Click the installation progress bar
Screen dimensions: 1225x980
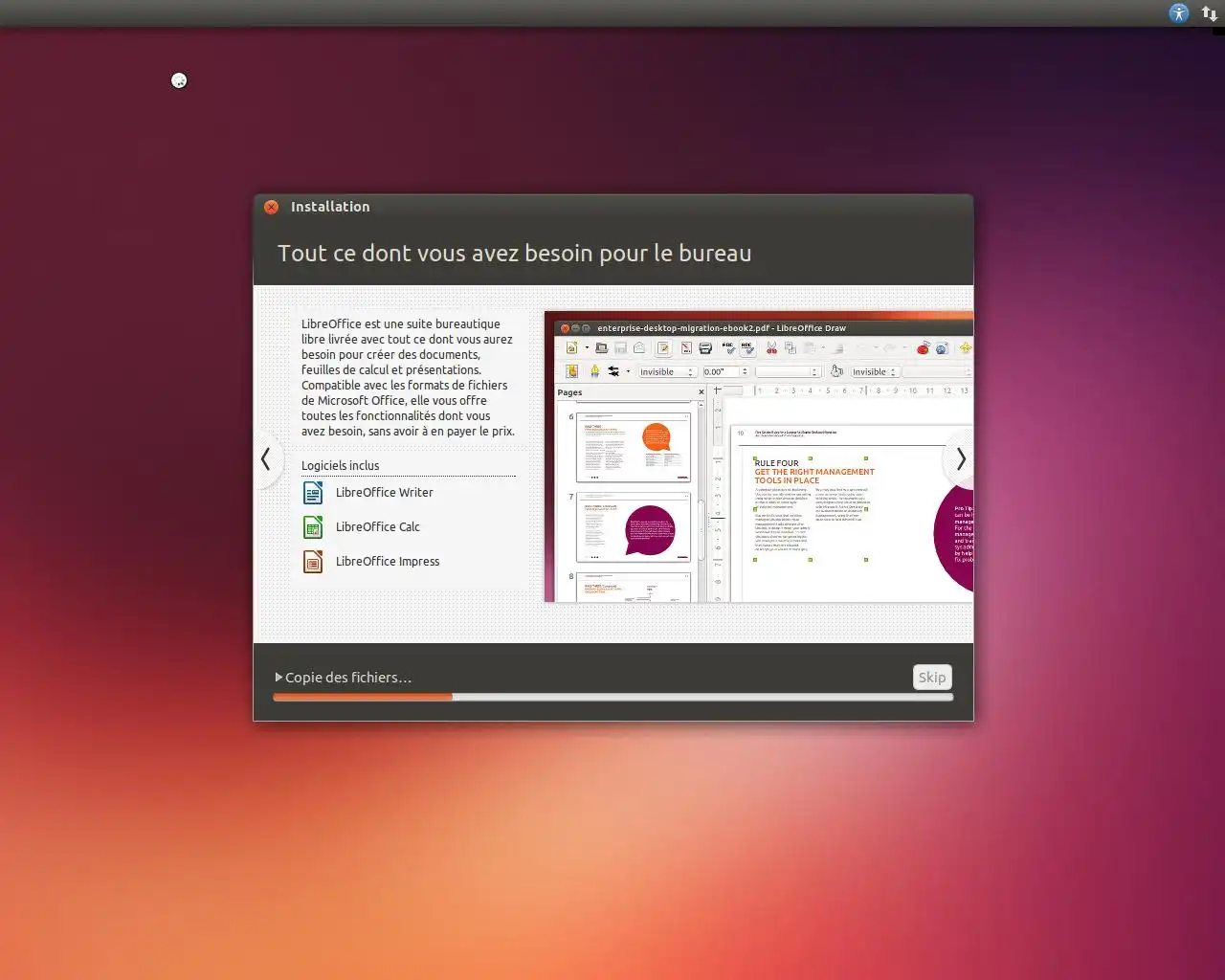pyautogui.click(x=612, y=698)
